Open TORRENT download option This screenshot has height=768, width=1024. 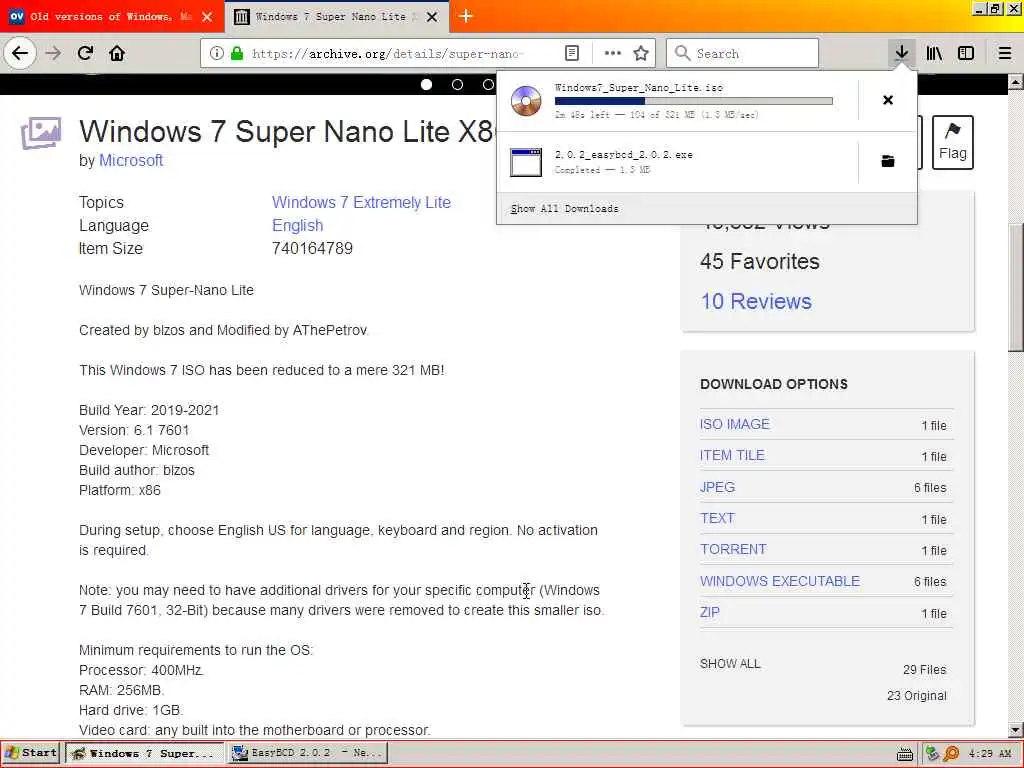(x=733, y=549)
